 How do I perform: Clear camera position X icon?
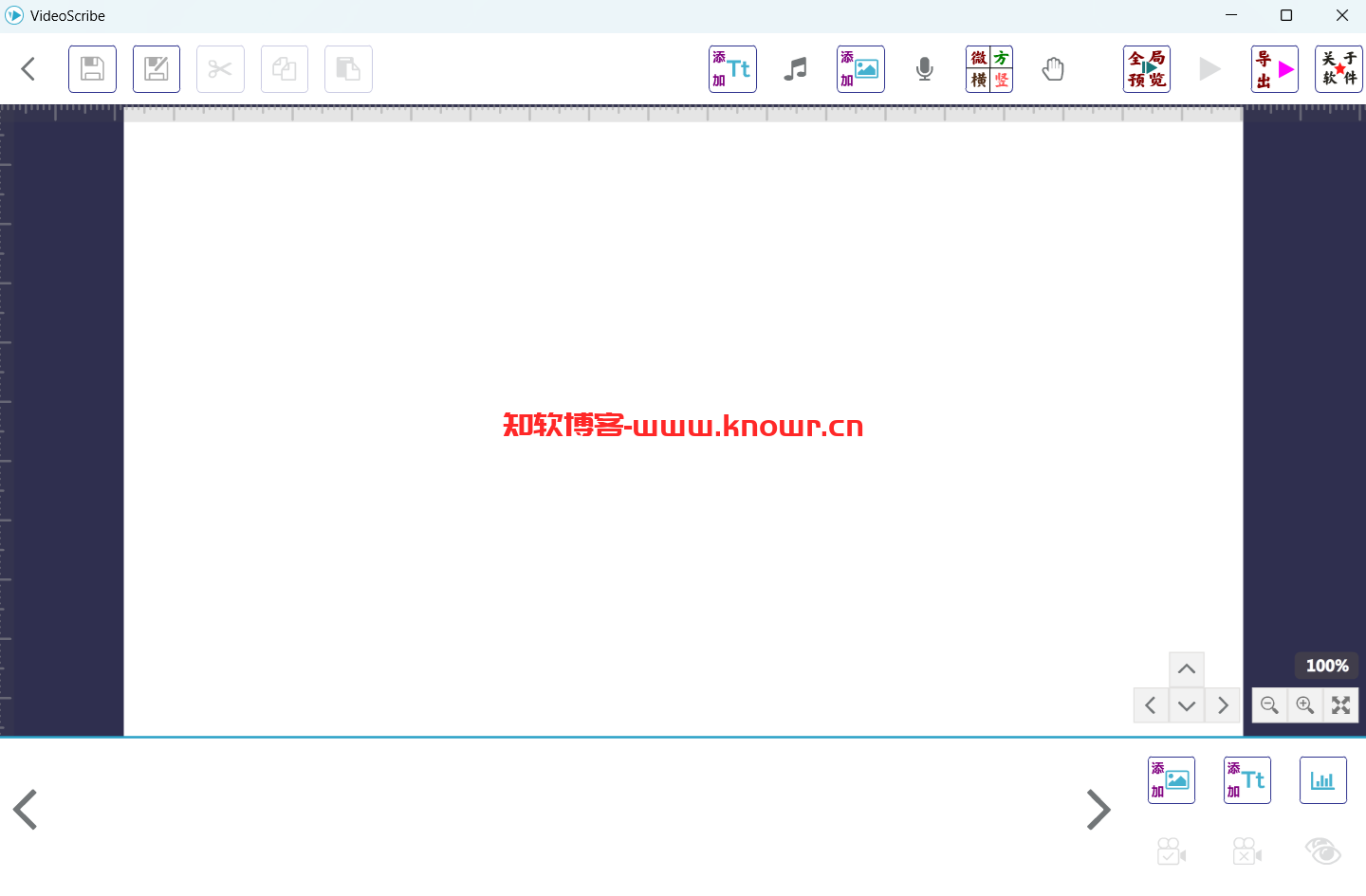click(x=1246, y=851)
